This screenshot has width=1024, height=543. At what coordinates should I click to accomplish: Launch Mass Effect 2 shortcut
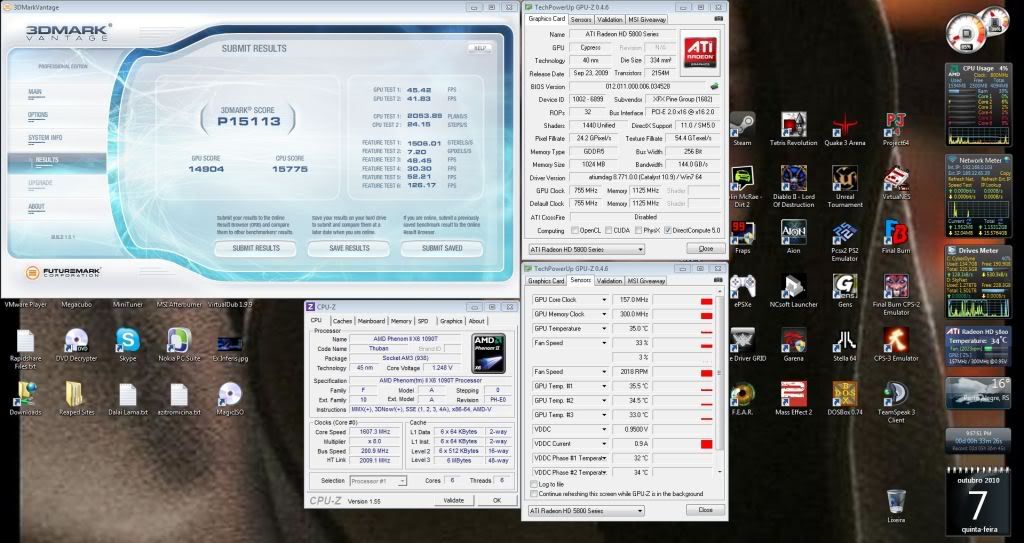coord(793,393)
